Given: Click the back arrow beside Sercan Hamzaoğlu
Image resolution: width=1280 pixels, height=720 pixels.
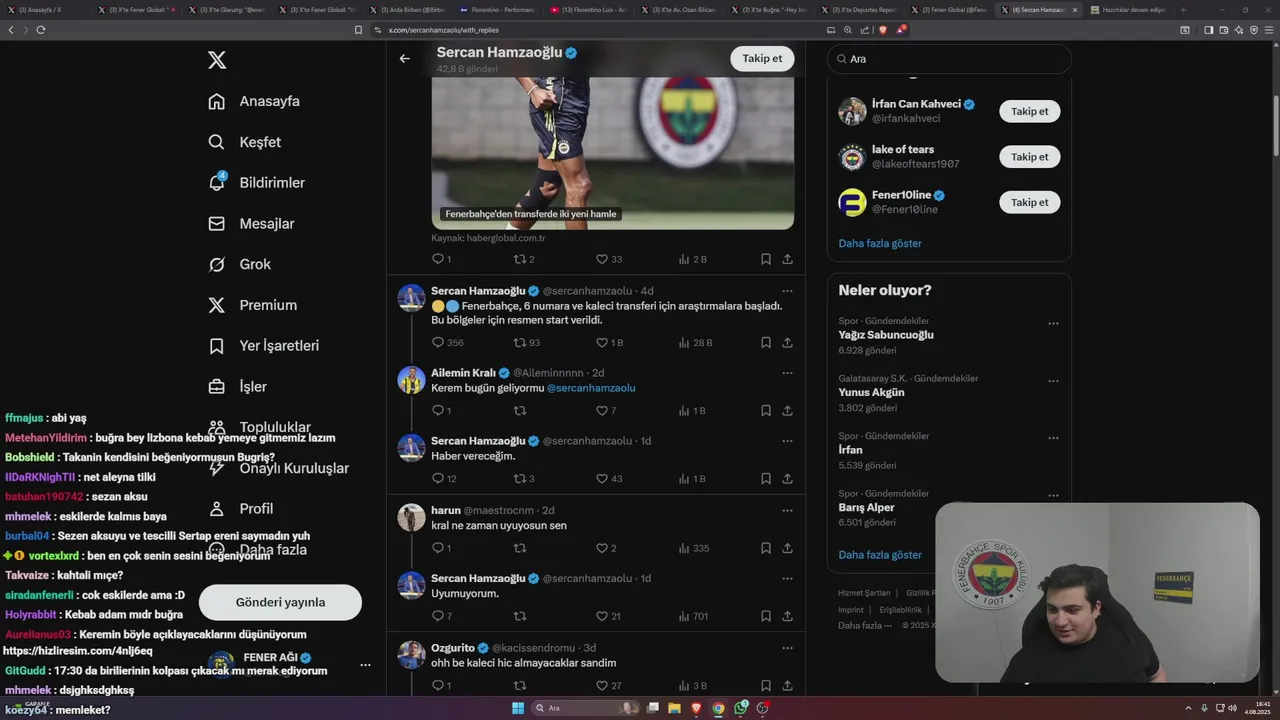Looking at the screenshot, I should coord(404,58).
